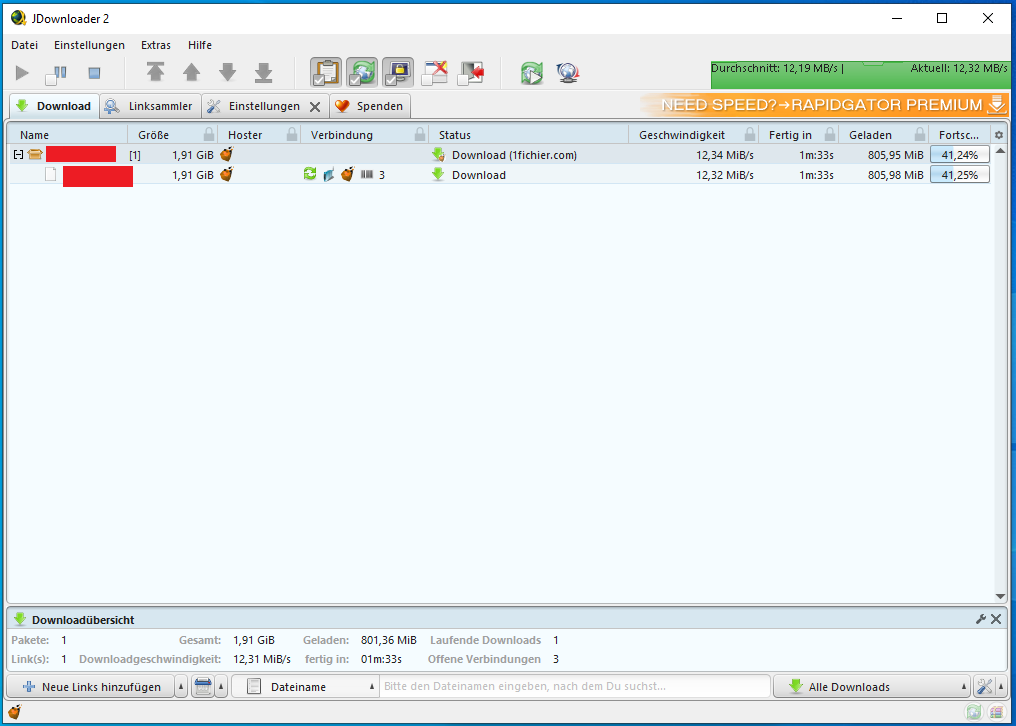Click the 41,25% progress bar

960,174
